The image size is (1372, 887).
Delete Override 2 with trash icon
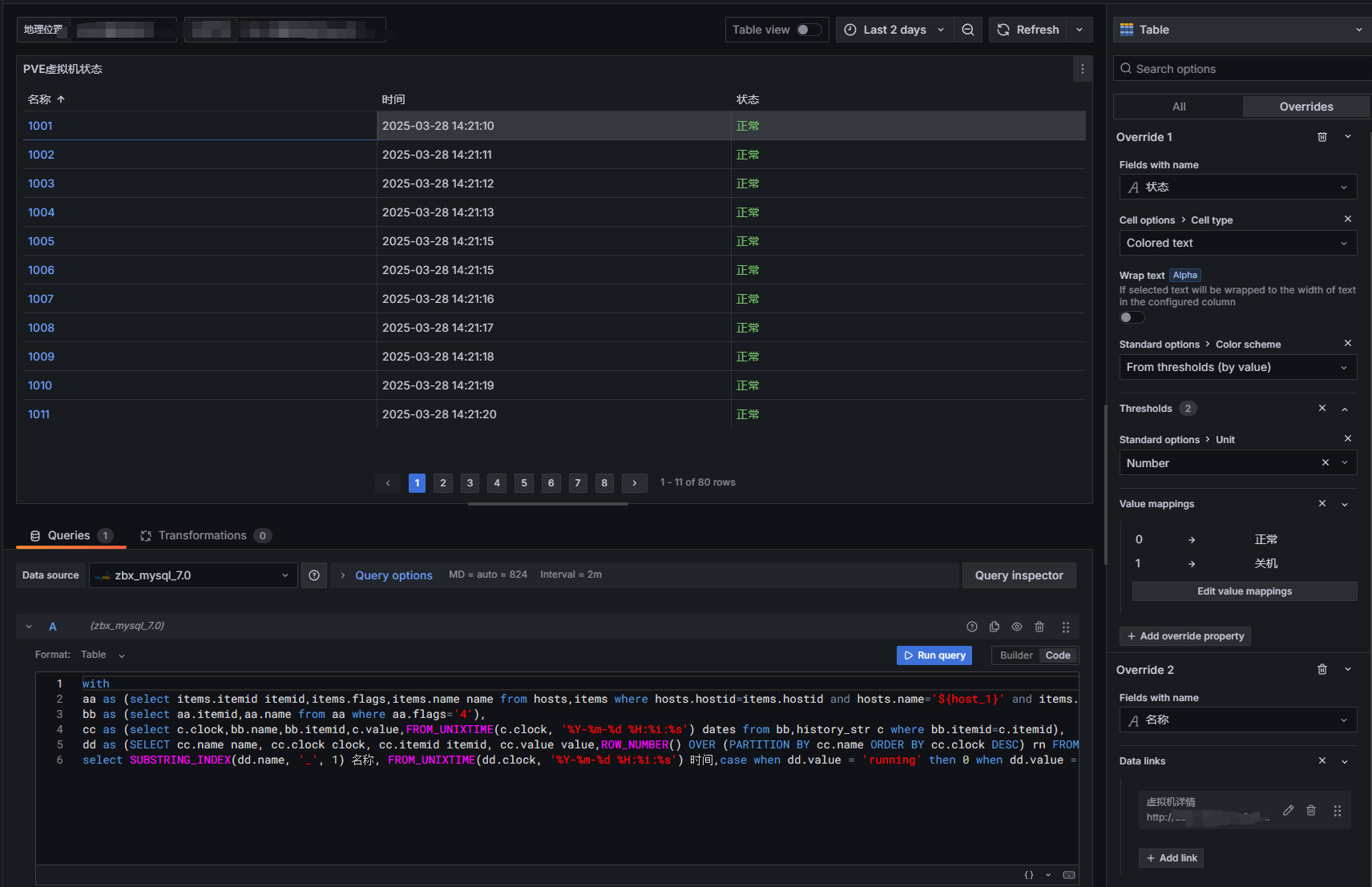pyautogui.click(x=1322, y=670)
